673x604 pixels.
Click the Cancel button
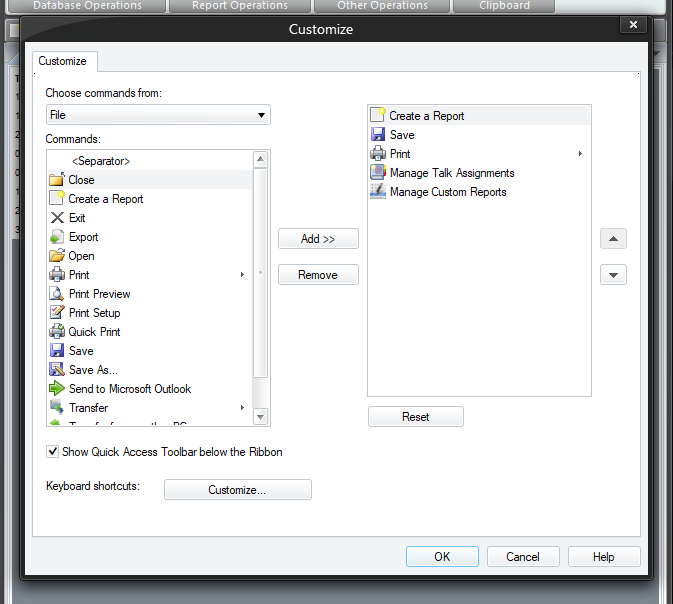point(523,557)
